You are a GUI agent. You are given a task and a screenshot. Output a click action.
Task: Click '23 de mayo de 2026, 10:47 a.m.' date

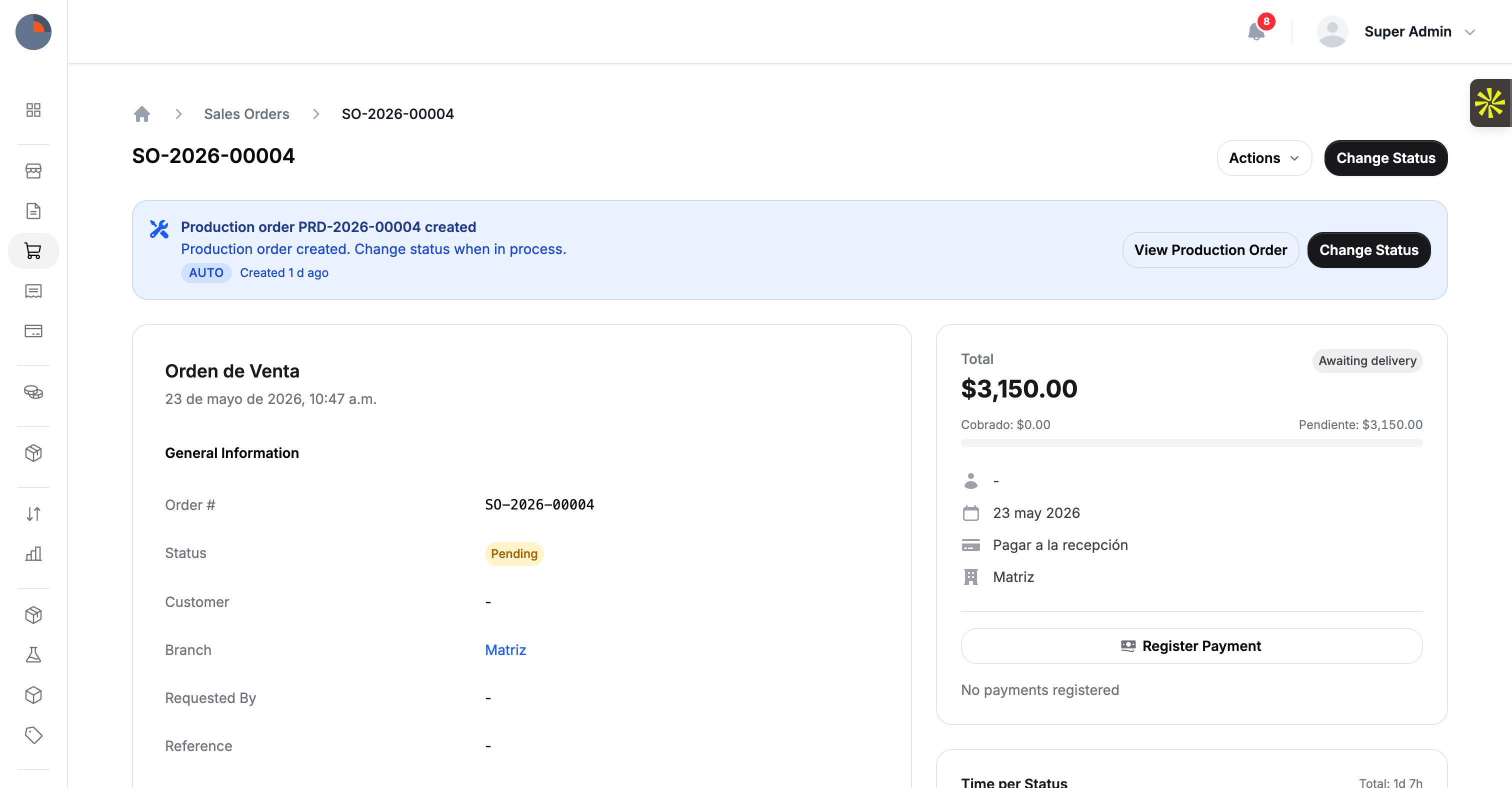[x=270, y=399]
